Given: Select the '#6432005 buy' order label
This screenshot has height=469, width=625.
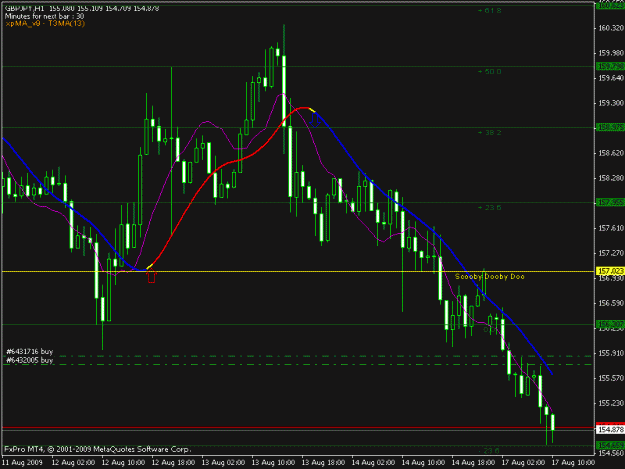Looking at the screenshot, I should (x=29, y=360).
